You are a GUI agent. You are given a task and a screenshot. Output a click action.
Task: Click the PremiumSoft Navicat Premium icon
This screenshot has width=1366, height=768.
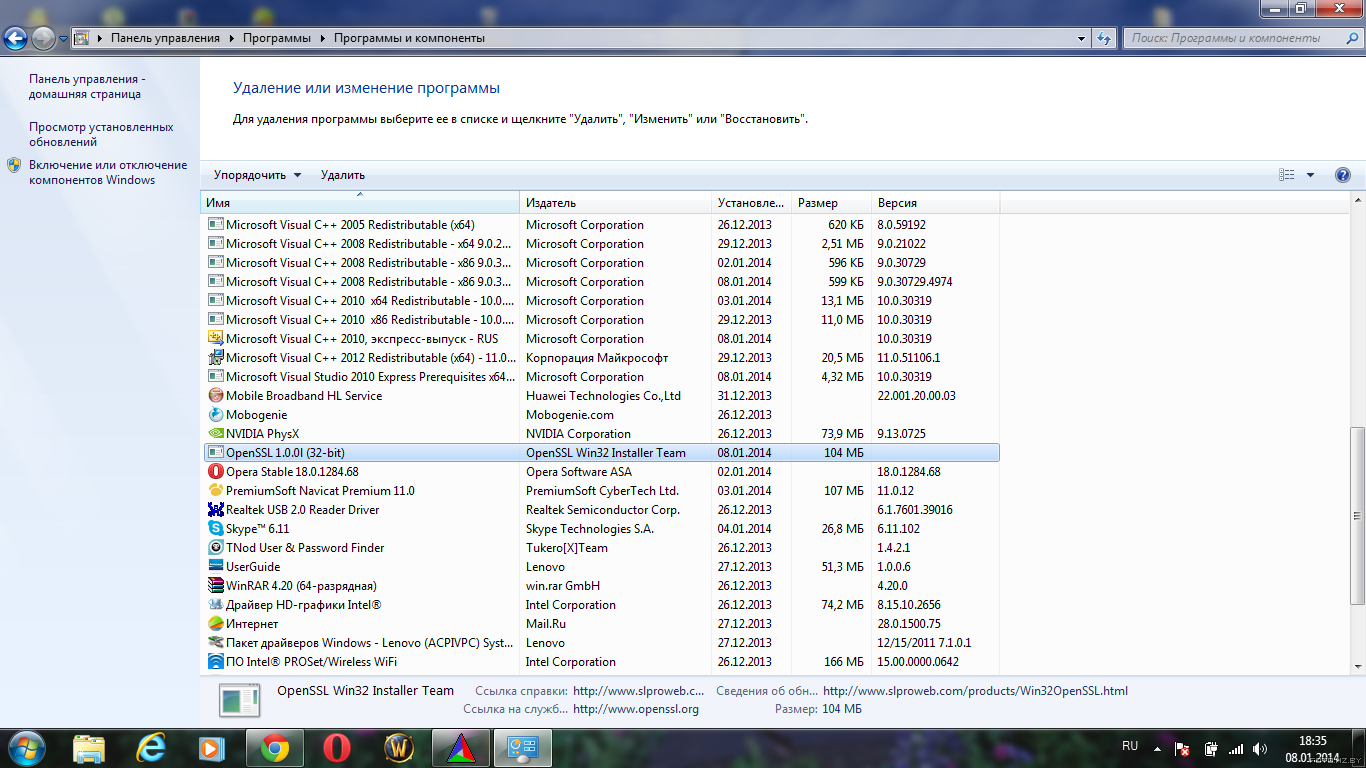click(x=215, y=490)
